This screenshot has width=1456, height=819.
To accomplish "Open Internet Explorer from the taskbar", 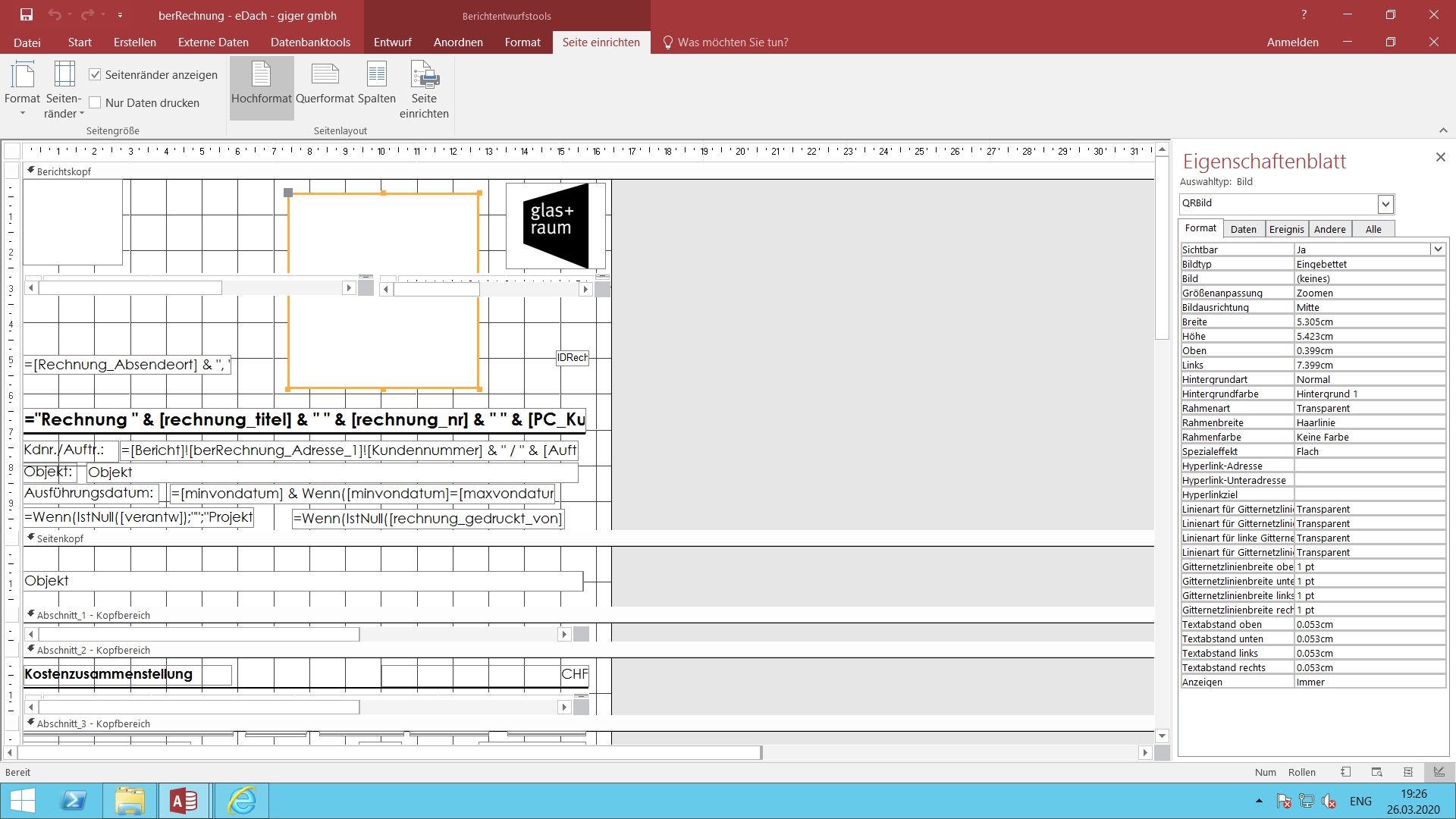I will click(x=242, y=801).
